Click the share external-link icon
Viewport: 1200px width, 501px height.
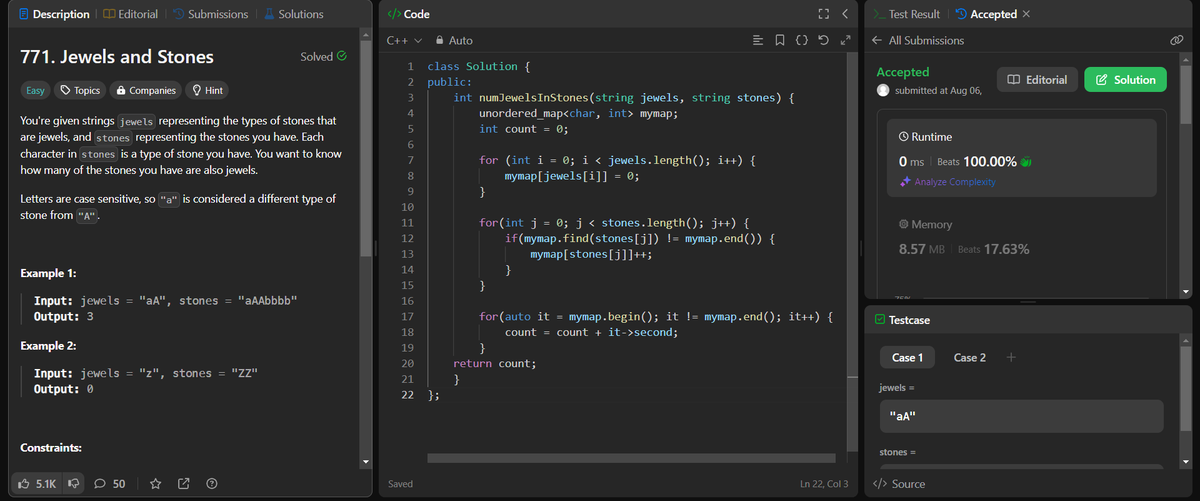[x=183, y=484]
